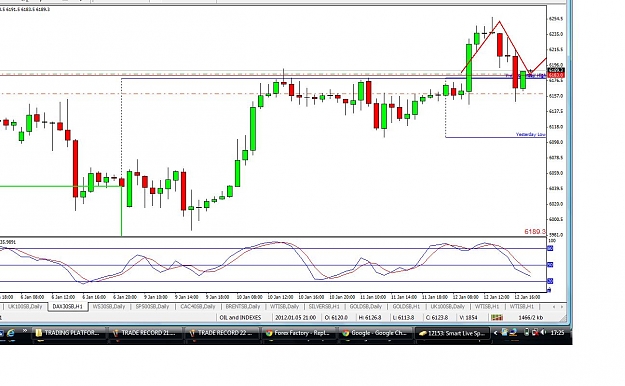This screenshot has height=386, width=625.
Task: Switch to the DAX30SB,H1 chart tab
Action: point(67,306)
